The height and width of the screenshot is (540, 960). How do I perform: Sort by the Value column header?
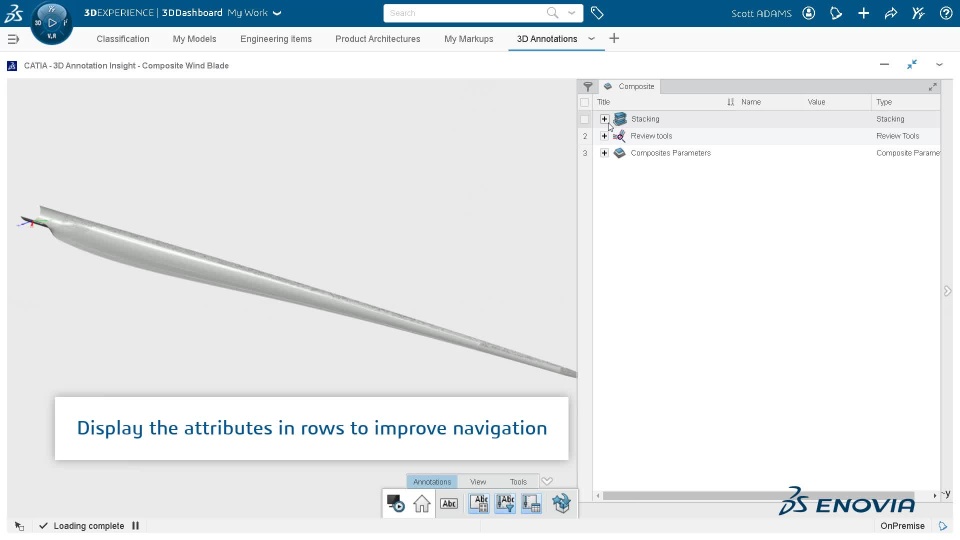click(x=816, y=102)
